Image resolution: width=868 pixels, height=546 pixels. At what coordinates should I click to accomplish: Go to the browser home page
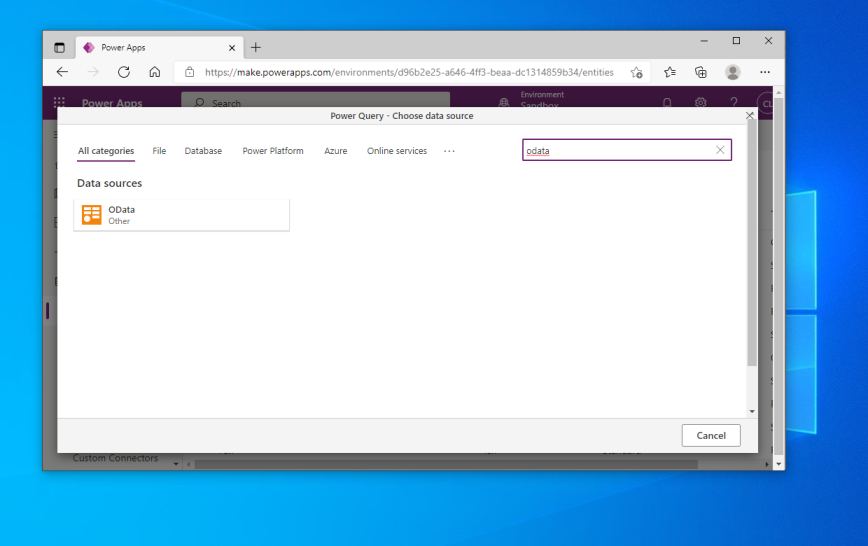coord(154,72)
